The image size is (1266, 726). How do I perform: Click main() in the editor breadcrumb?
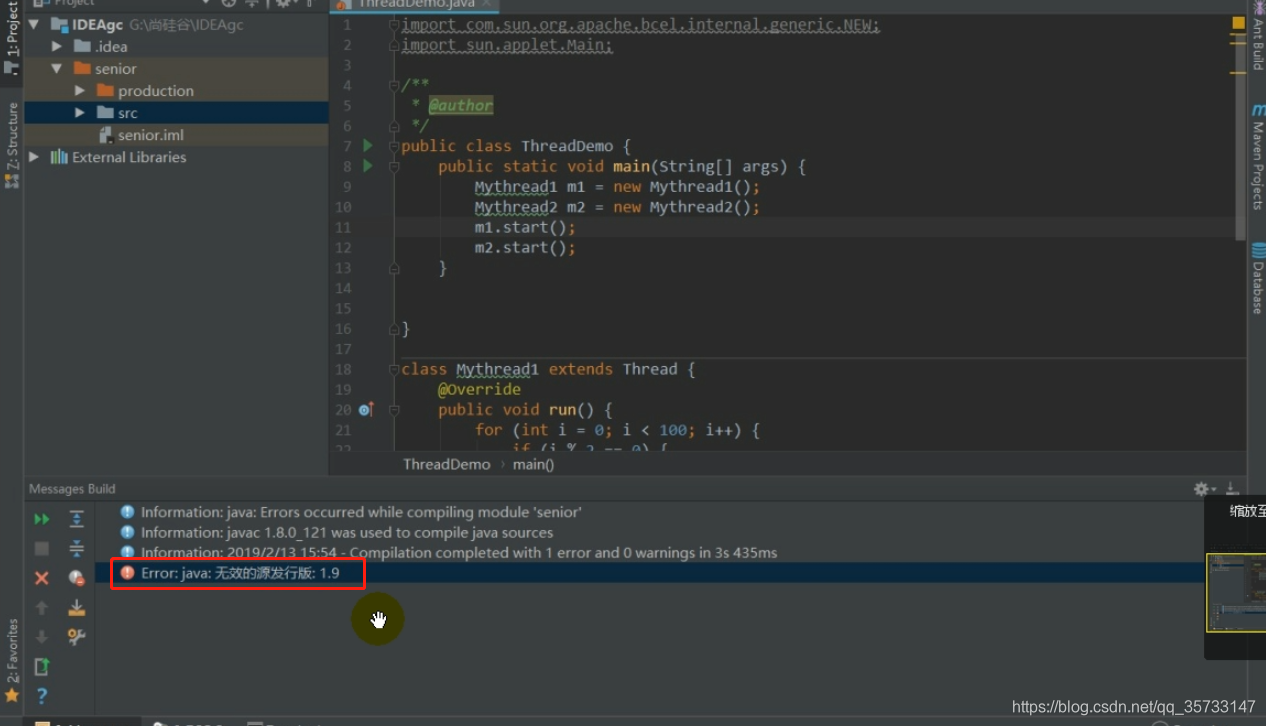click(x=533, y=464)
